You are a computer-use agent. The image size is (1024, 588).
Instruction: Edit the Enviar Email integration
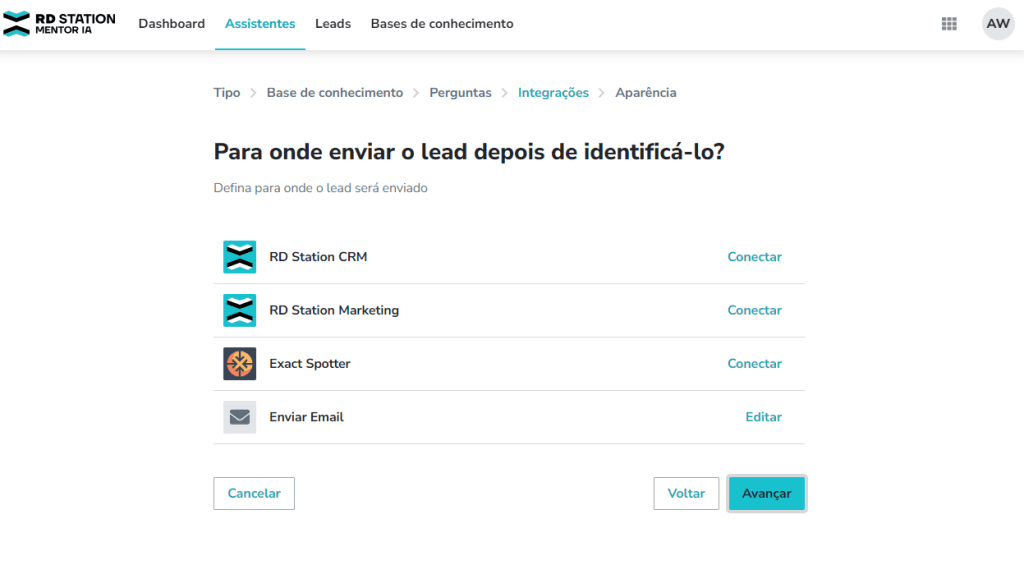click(x=763, y=417)
